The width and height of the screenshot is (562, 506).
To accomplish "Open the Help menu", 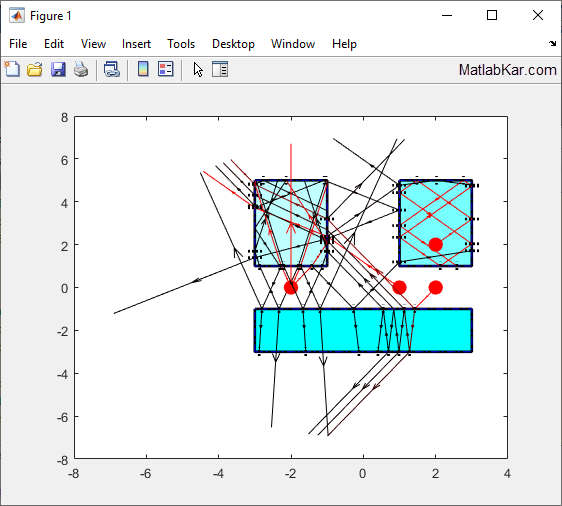I will tap(344, 44).
